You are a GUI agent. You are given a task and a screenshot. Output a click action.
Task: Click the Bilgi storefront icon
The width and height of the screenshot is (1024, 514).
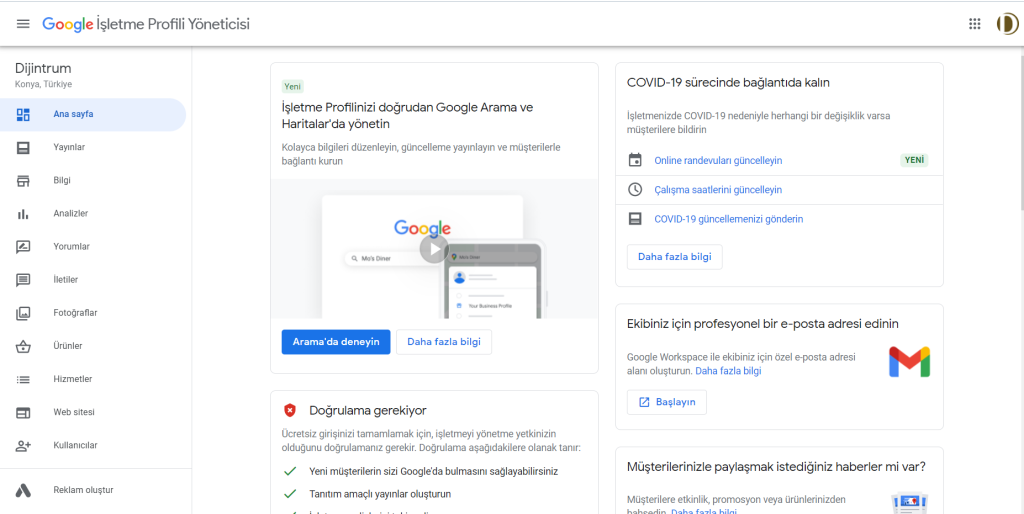23,181
